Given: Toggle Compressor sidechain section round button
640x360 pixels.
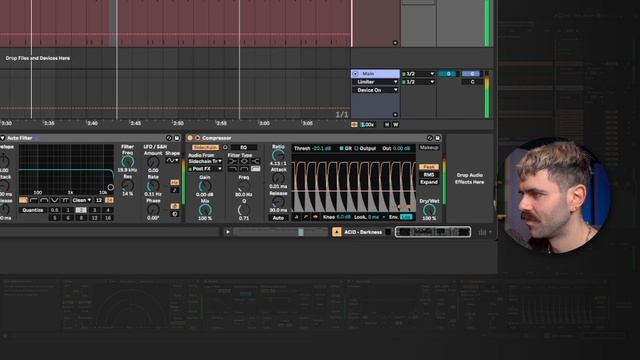Looking at the screenshot, I should 198,138.
